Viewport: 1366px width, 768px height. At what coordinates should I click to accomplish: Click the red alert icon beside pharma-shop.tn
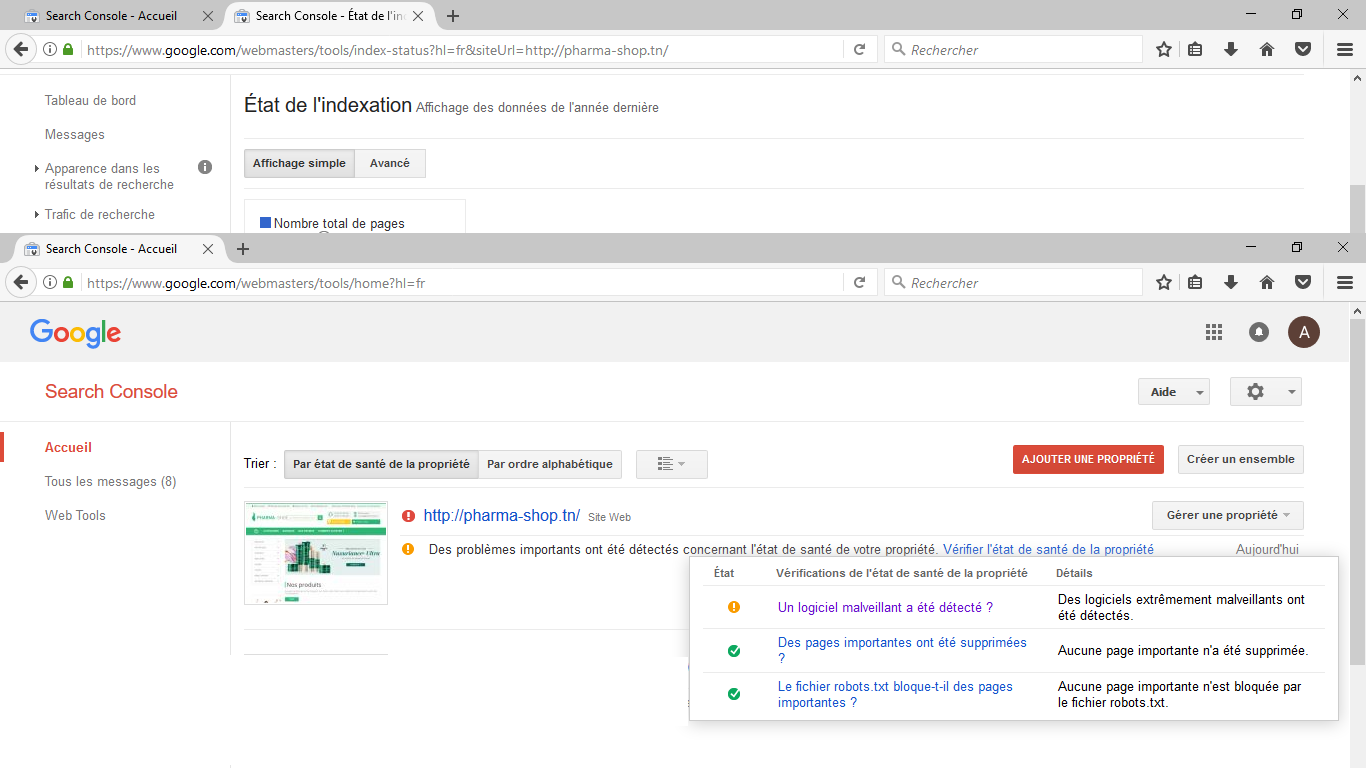[x=408, y=516]
